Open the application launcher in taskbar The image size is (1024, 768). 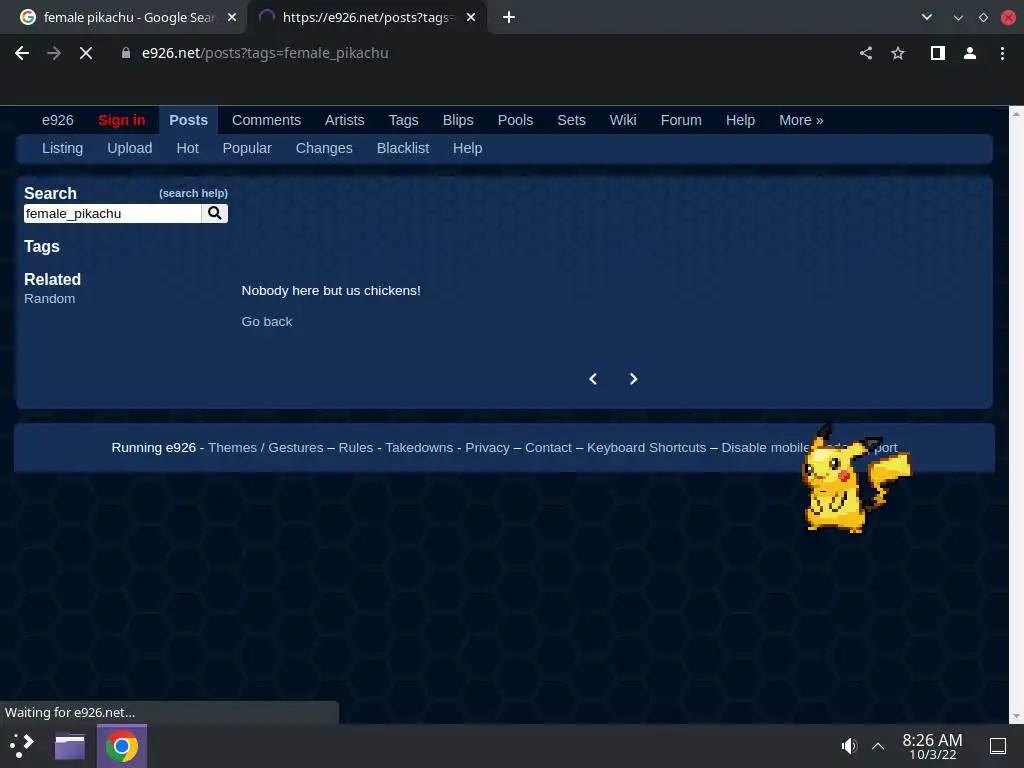22,745
